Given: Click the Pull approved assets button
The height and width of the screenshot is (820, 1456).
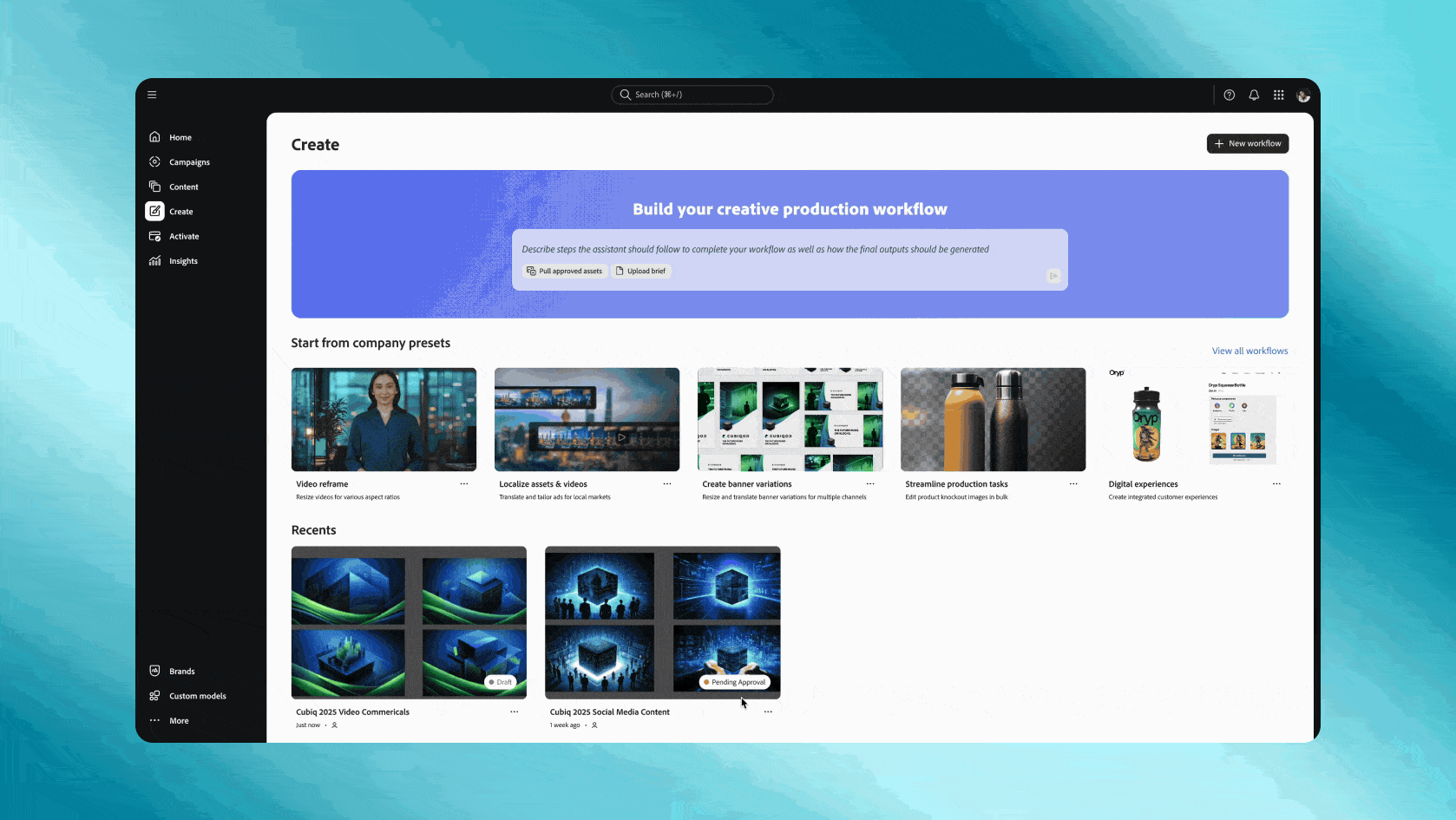Looking at the screenshot, I should pos(564,272).
